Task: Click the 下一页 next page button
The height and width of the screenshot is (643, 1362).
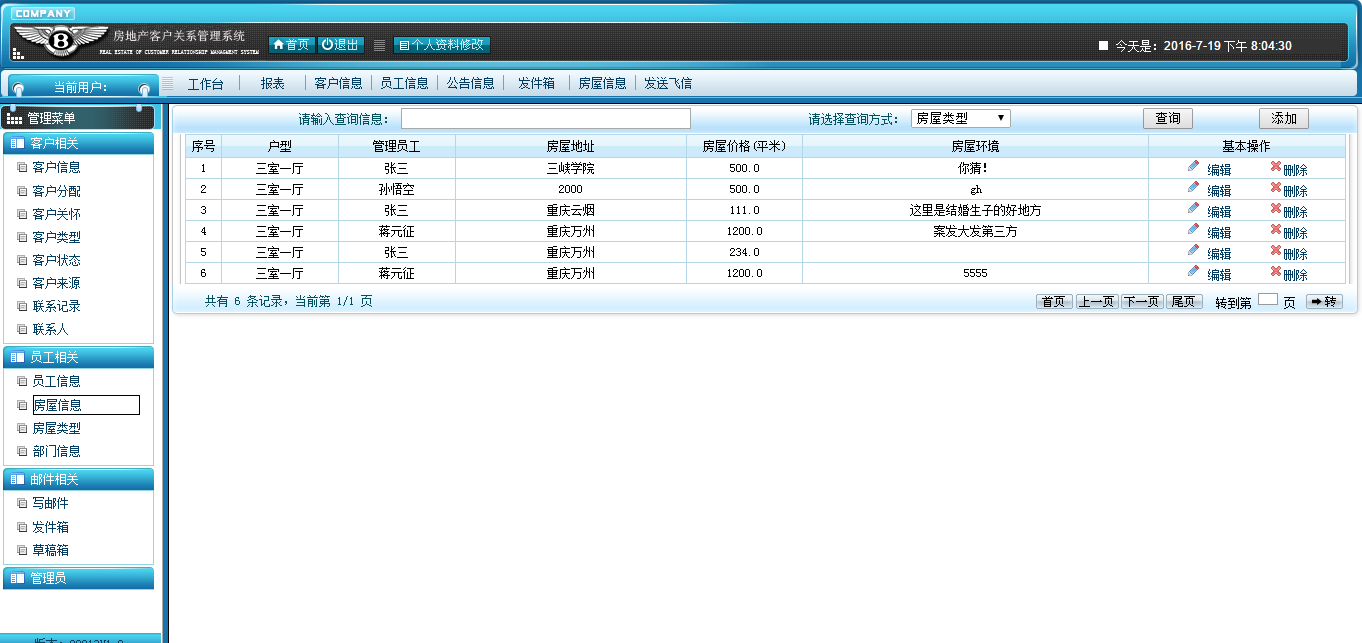Action: pos(1141,301)
